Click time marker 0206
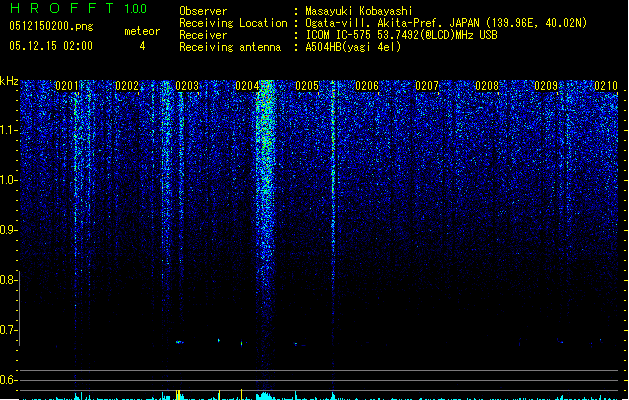 (x=367, y=86)
